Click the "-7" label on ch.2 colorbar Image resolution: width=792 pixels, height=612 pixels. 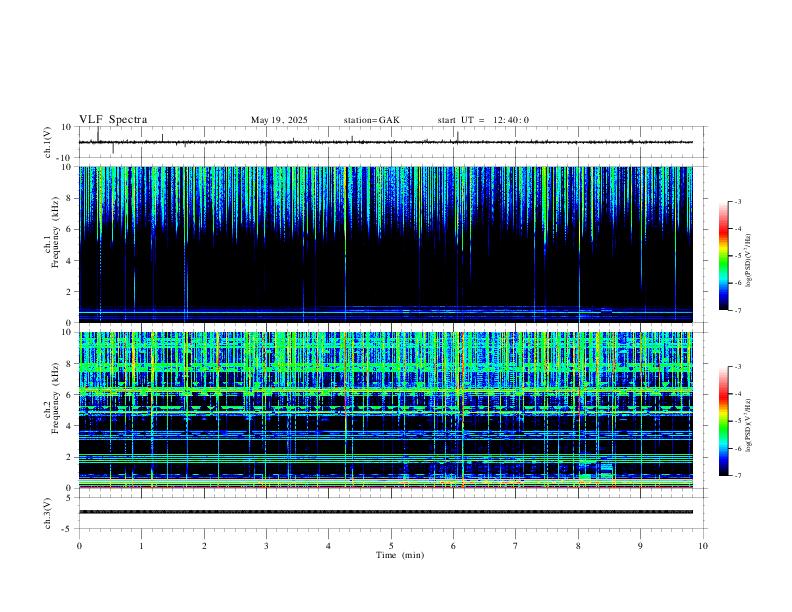coord(737,475)
